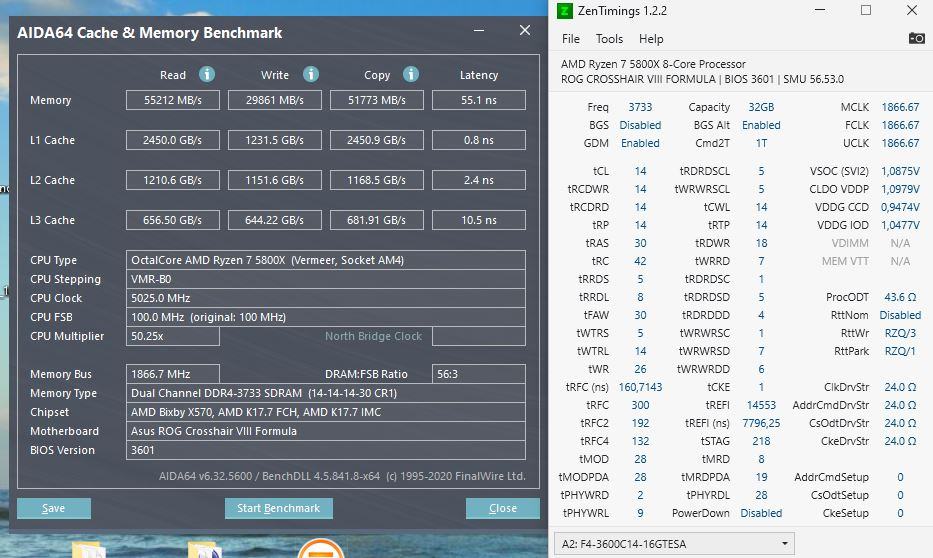Click the Capacity value 32GB
This screenshot has height=558, width=933.
(761, 107)
